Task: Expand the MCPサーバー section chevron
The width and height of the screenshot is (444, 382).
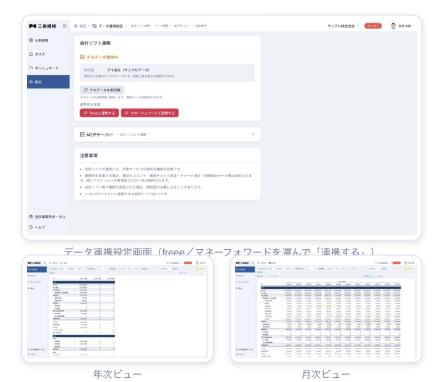Action: pyautogui.click(x=253, y=135)
